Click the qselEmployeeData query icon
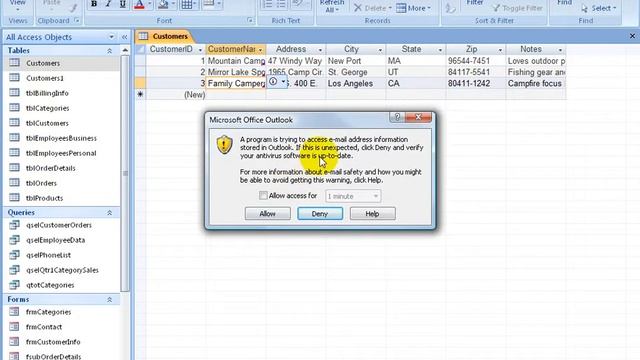 tap(14, 240)
